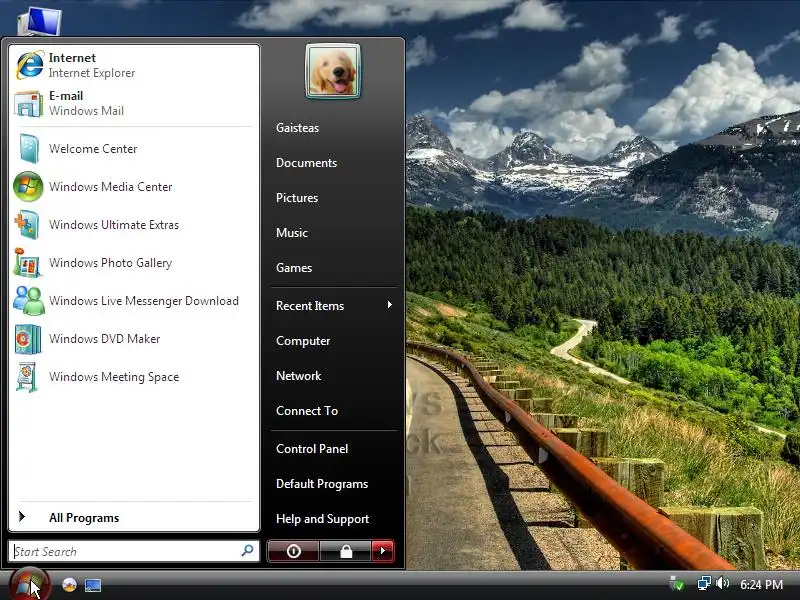Open the first Quick Launch taskbar icon
The height and width of the screenshot is (600, 800).
point(69,585)
